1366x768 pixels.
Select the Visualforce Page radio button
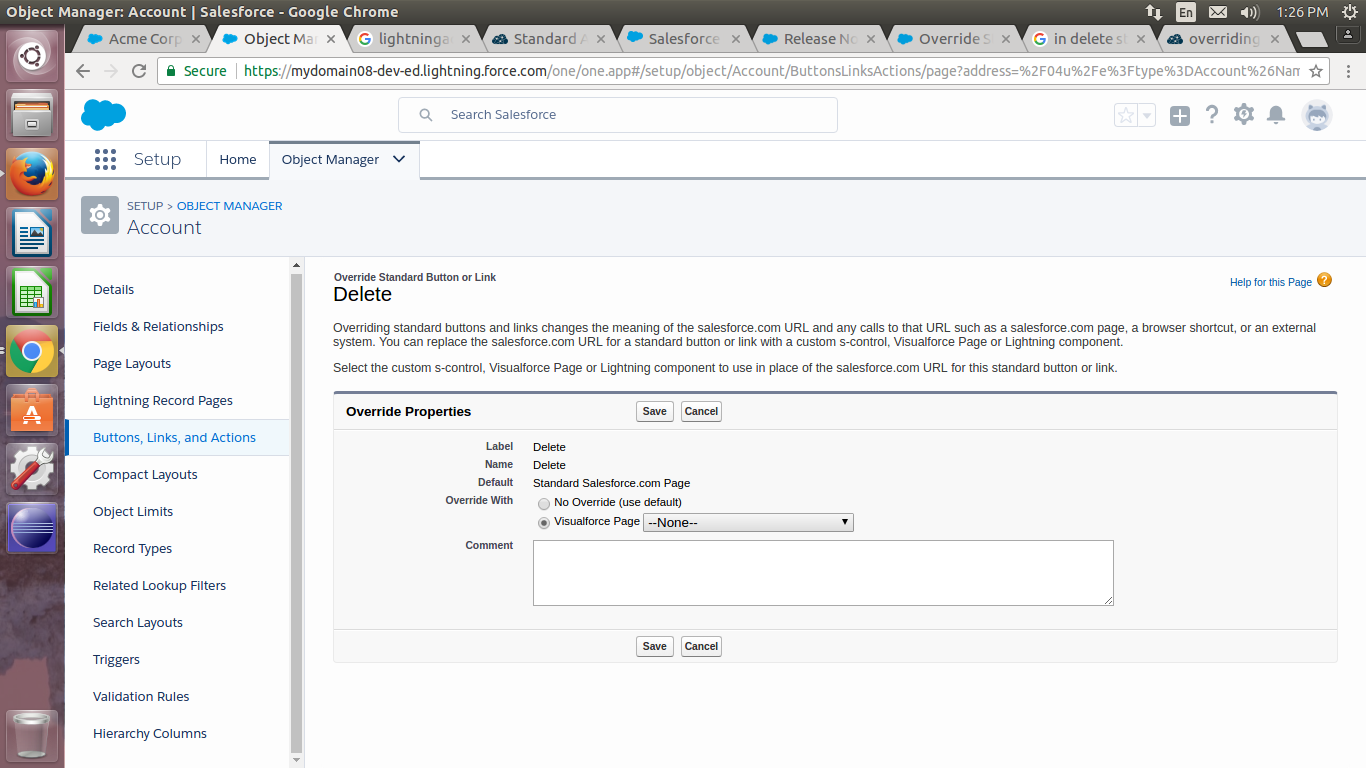544,523
